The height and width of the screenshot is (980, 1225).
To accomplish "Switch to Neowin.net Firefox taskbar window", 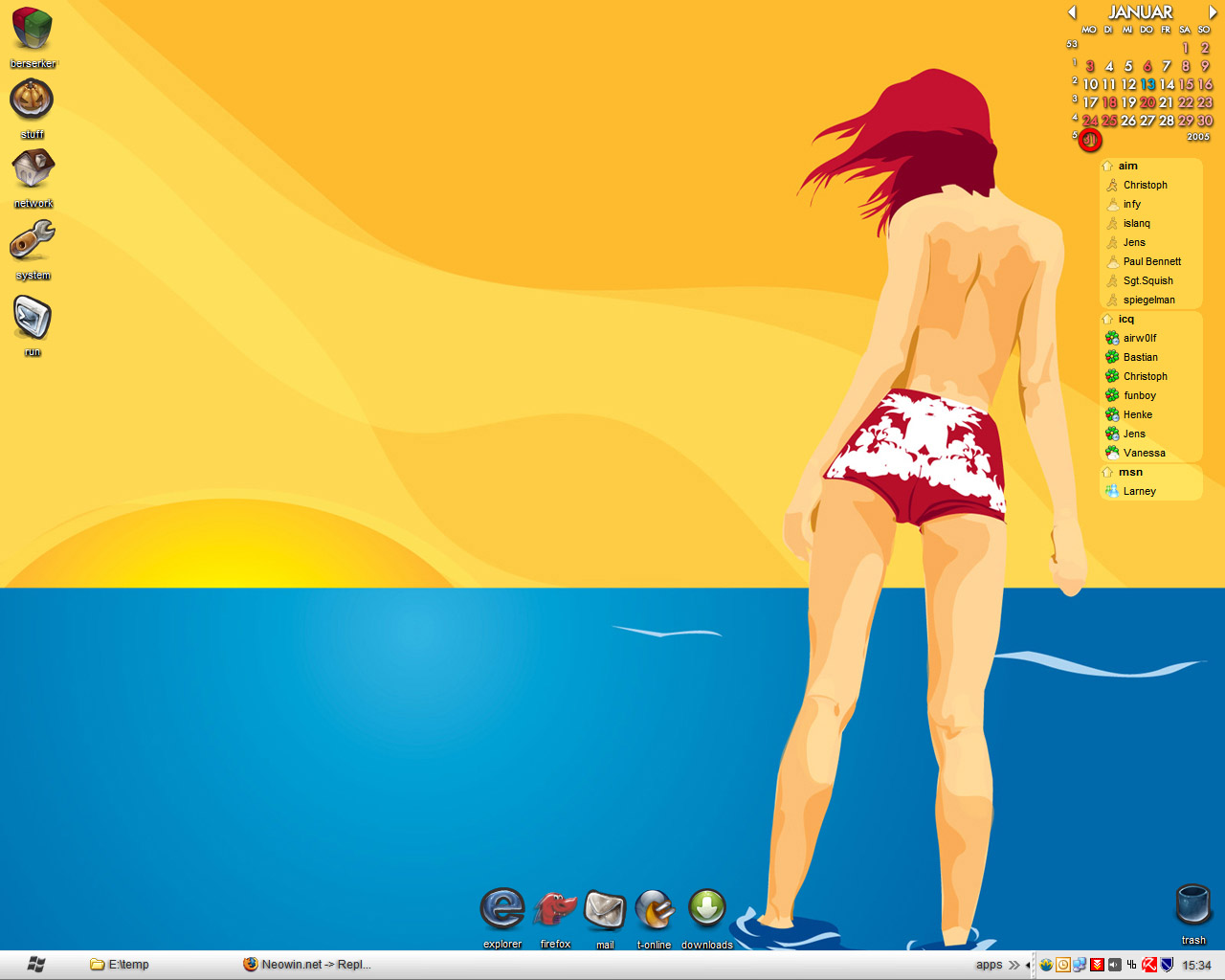I will point(307,965).
